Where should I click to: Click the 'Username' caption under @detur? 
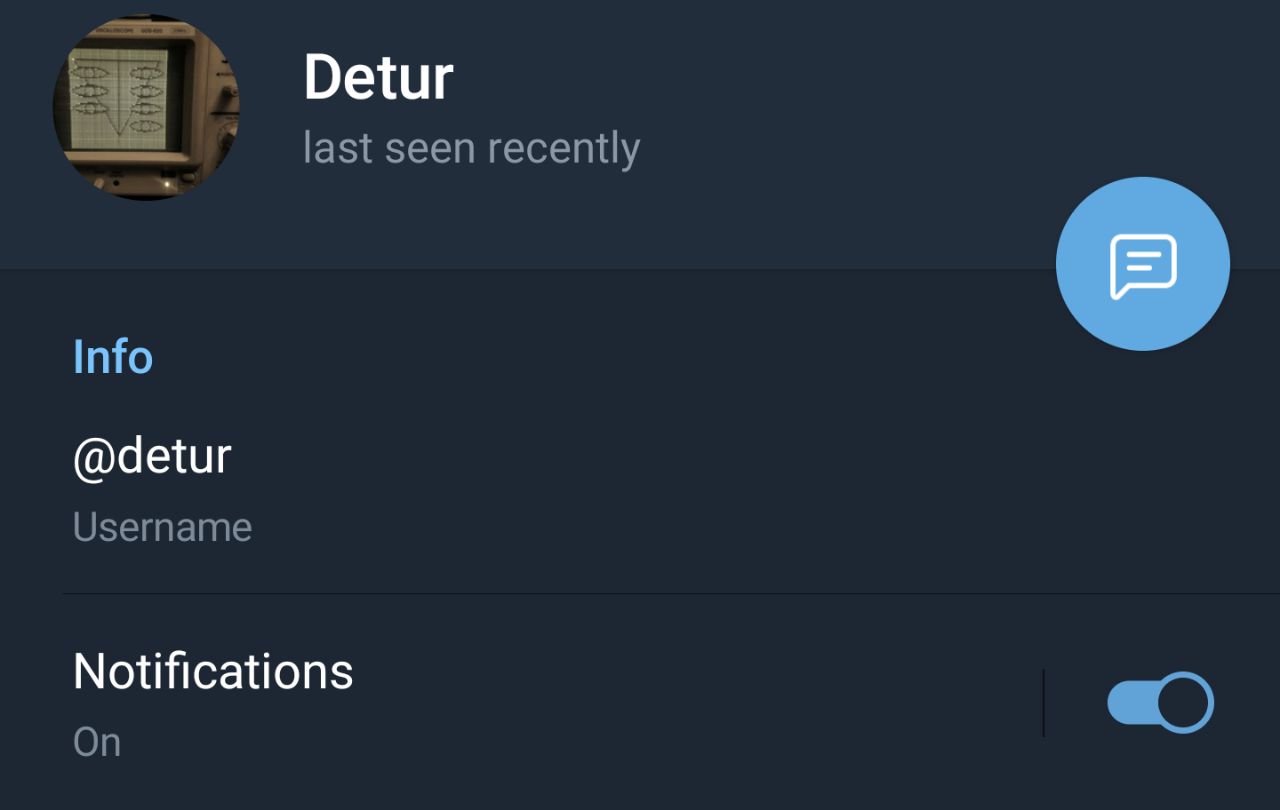[x=162, y=527]
